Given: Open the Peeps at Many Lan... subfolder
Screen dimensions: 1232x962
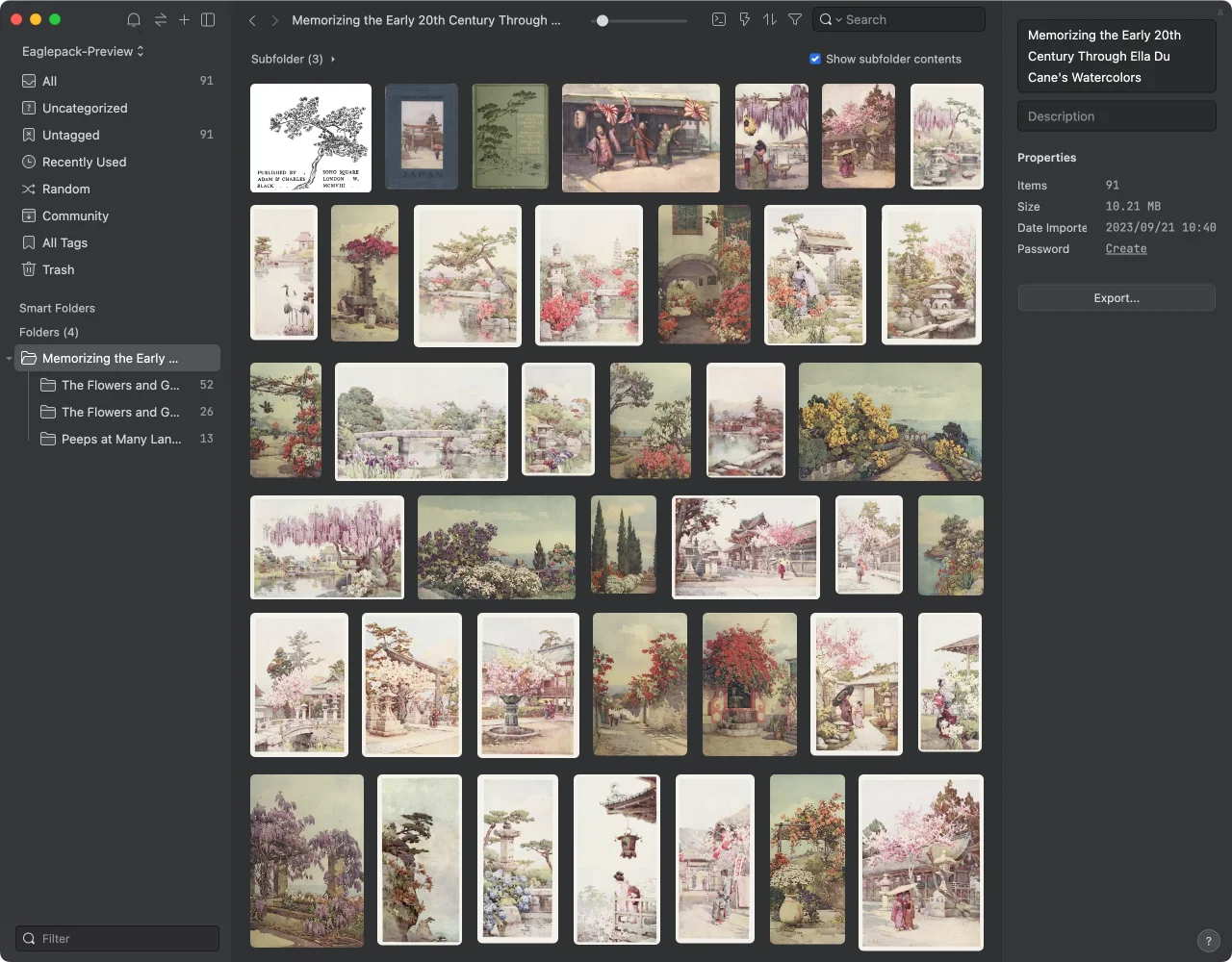Looking at the screenshot, I should 125,439.
